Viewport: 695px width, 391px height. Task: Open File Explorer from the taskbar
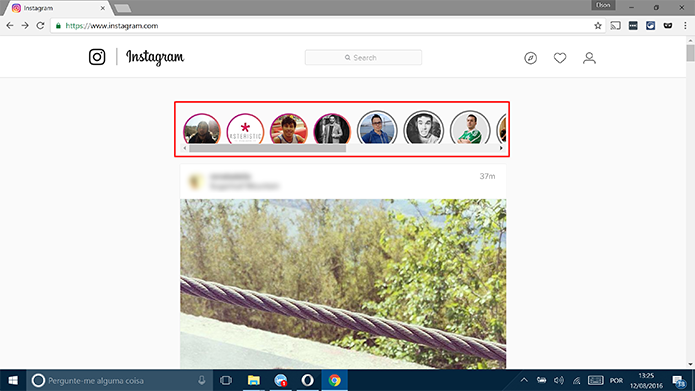(254, 380)
